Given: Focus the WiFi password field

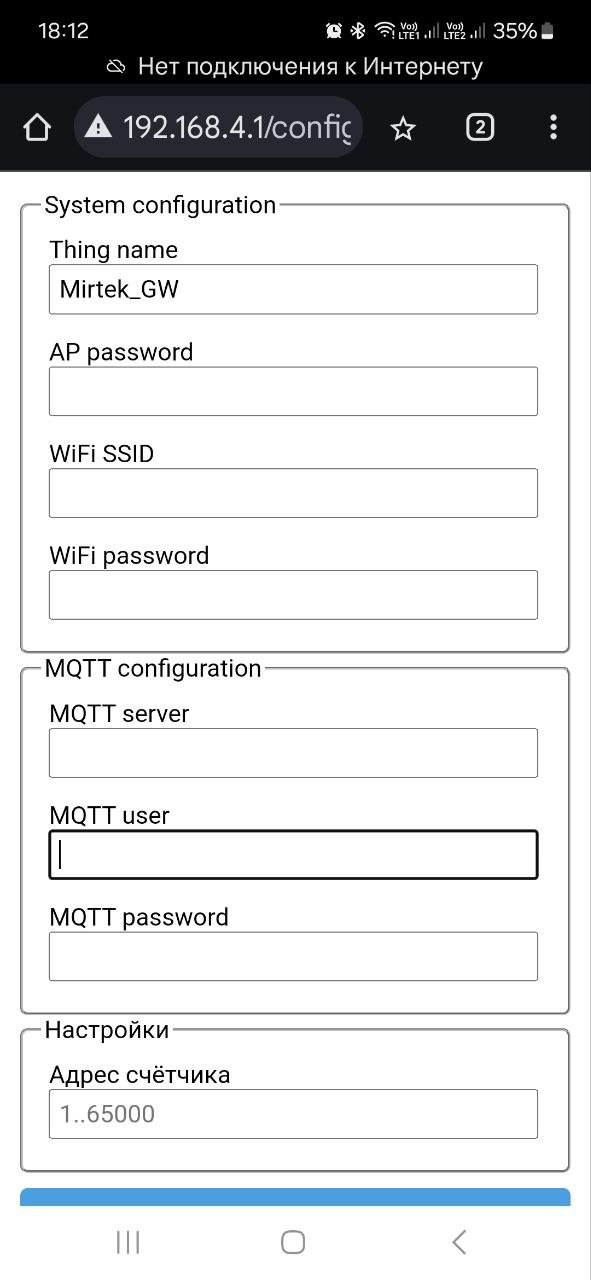Looking at the screenshot, I should point(293,595).
